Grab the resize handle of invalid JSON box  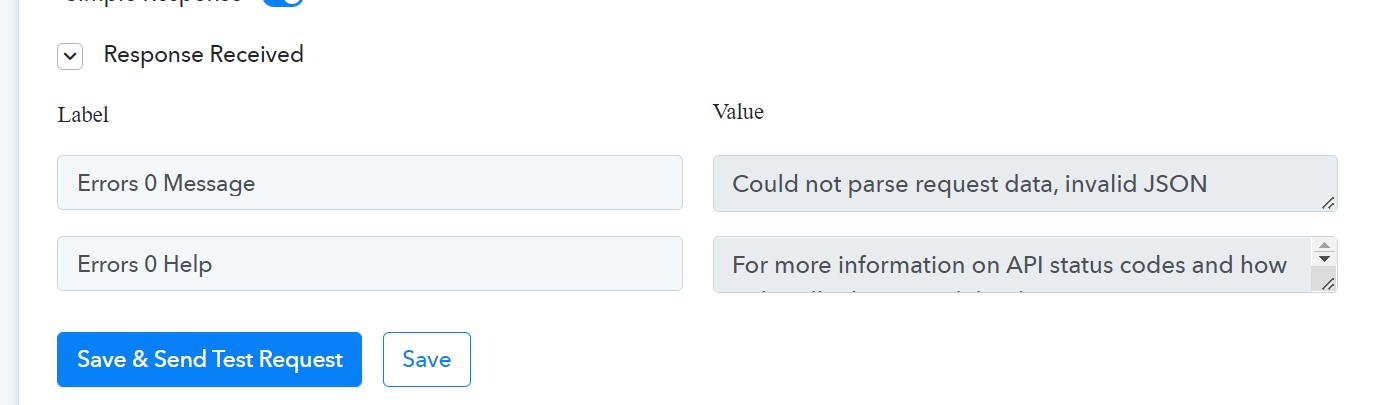[x=1328, y=202]
